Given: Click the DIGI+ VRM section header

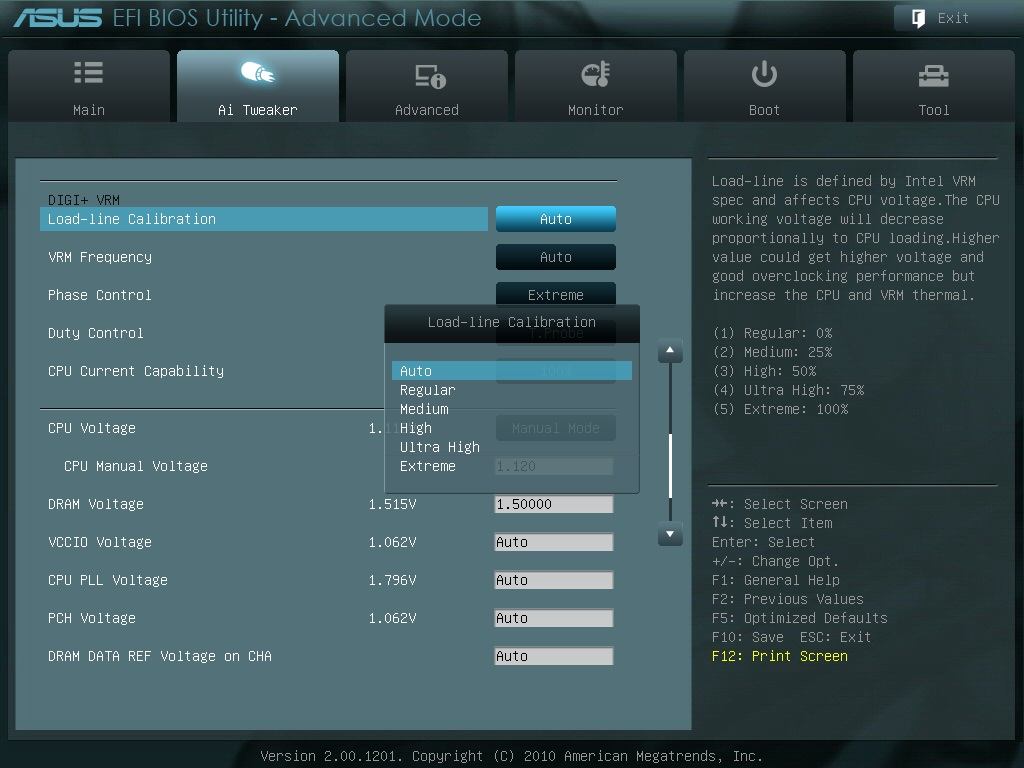Looking at the screenshot, I should pos(84,200).
